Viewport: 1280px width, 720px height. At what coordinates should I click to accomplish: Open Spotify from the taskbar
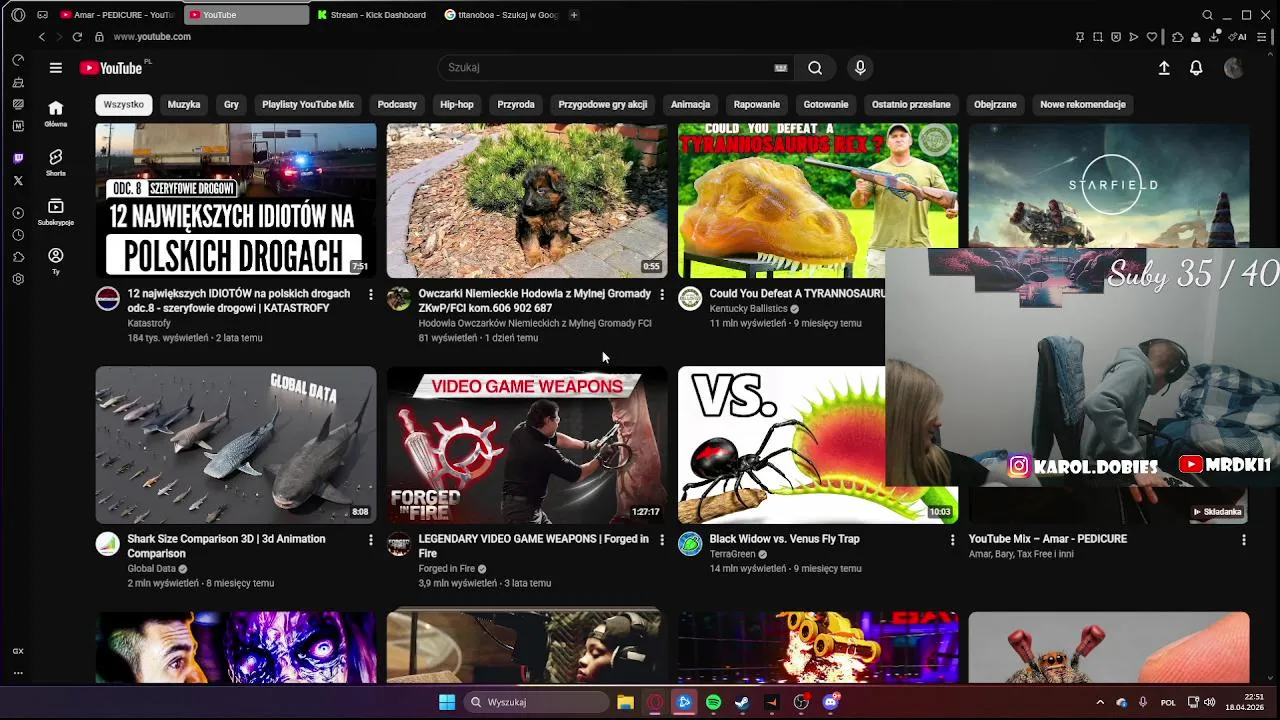(713, 702)
